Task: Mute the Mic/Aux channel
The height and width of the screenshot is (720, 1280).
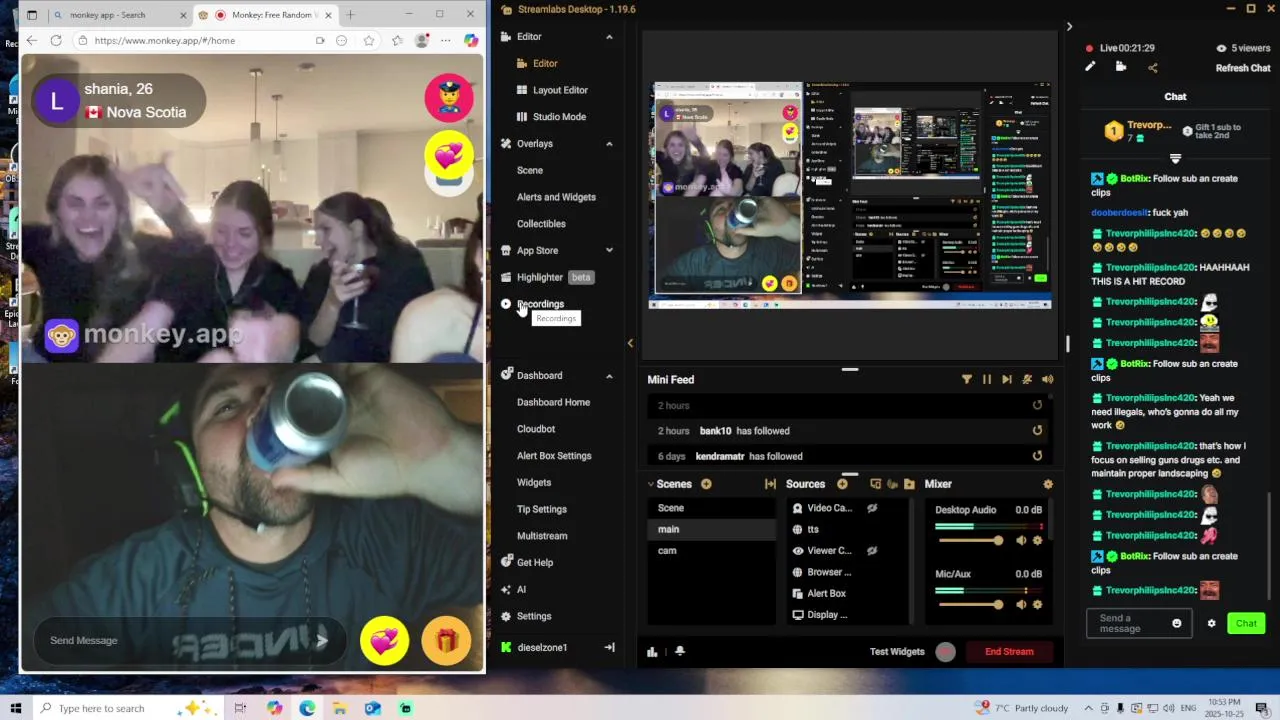Action: pos(1021,605)
